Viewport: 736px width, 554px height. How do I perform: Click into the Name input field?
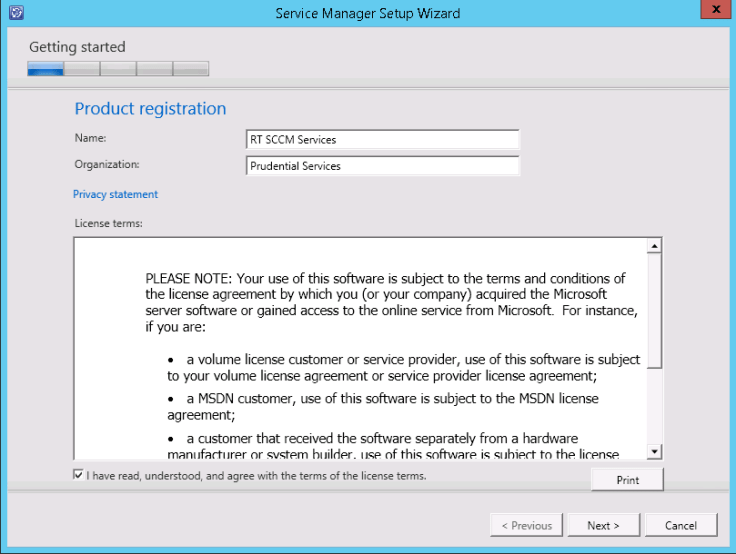[x=382, y=140]
